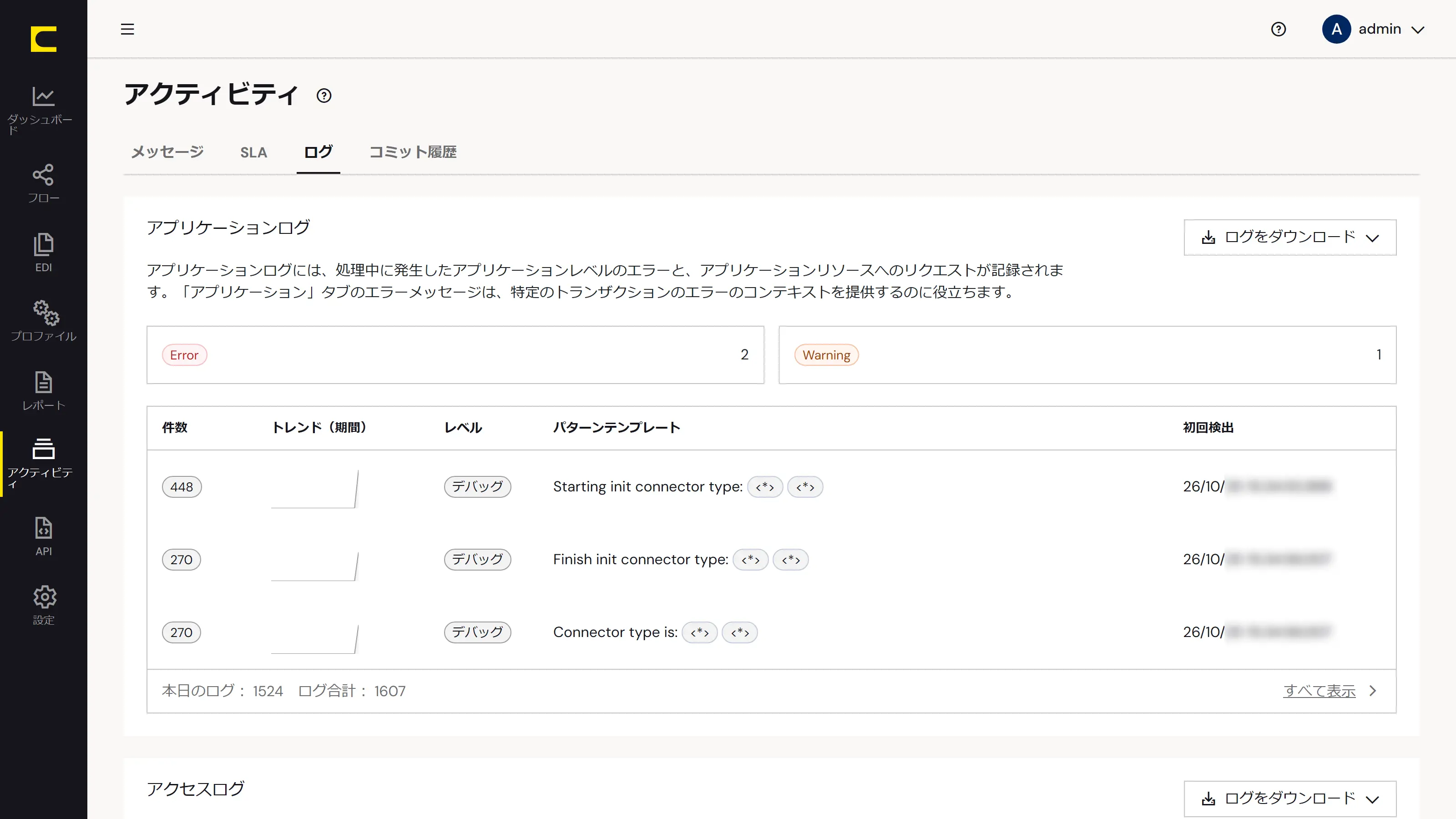Click the top-bar help icon
This screenshot has width=1456, height=819.
click(x=1278, y=29)
